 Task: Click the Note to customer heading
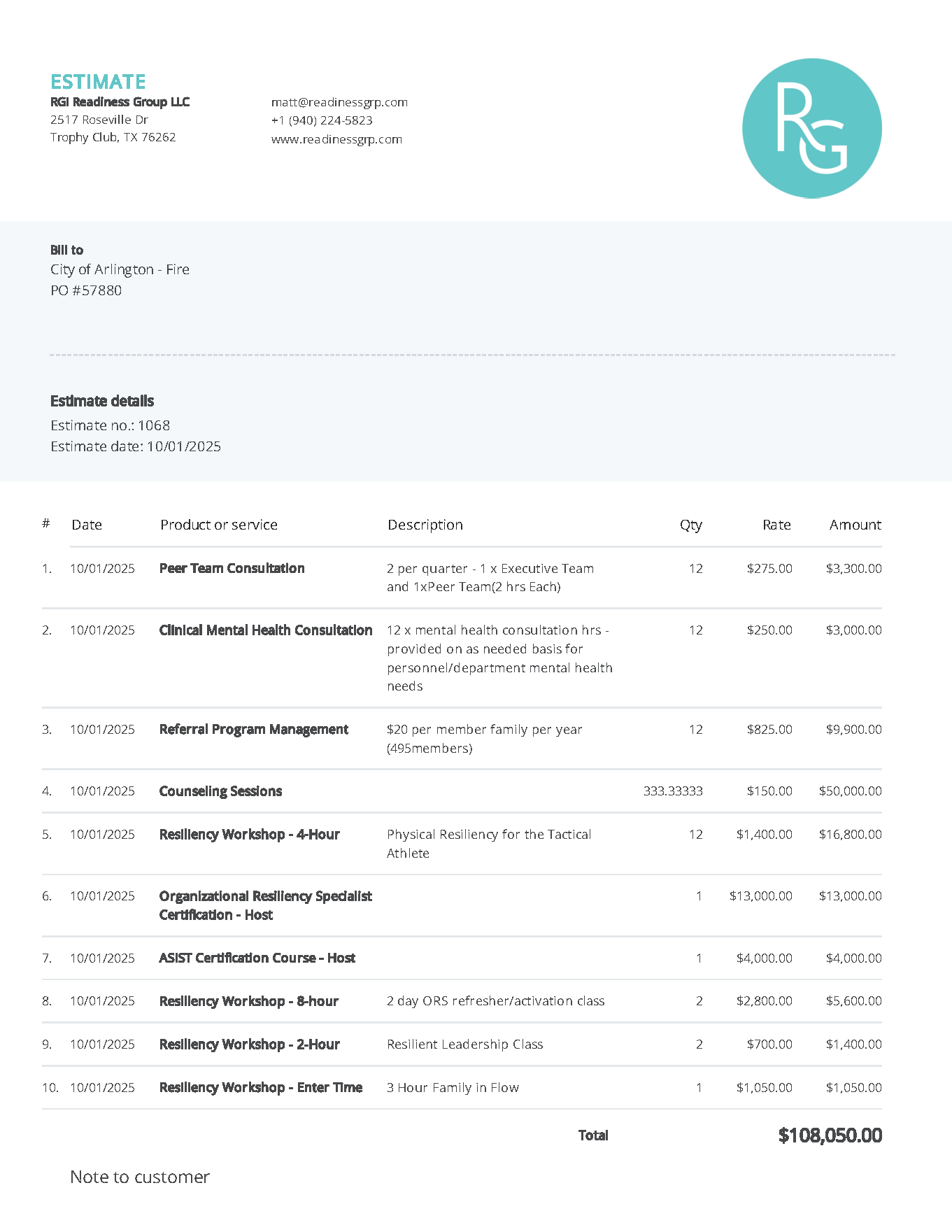pos(140,1177)
